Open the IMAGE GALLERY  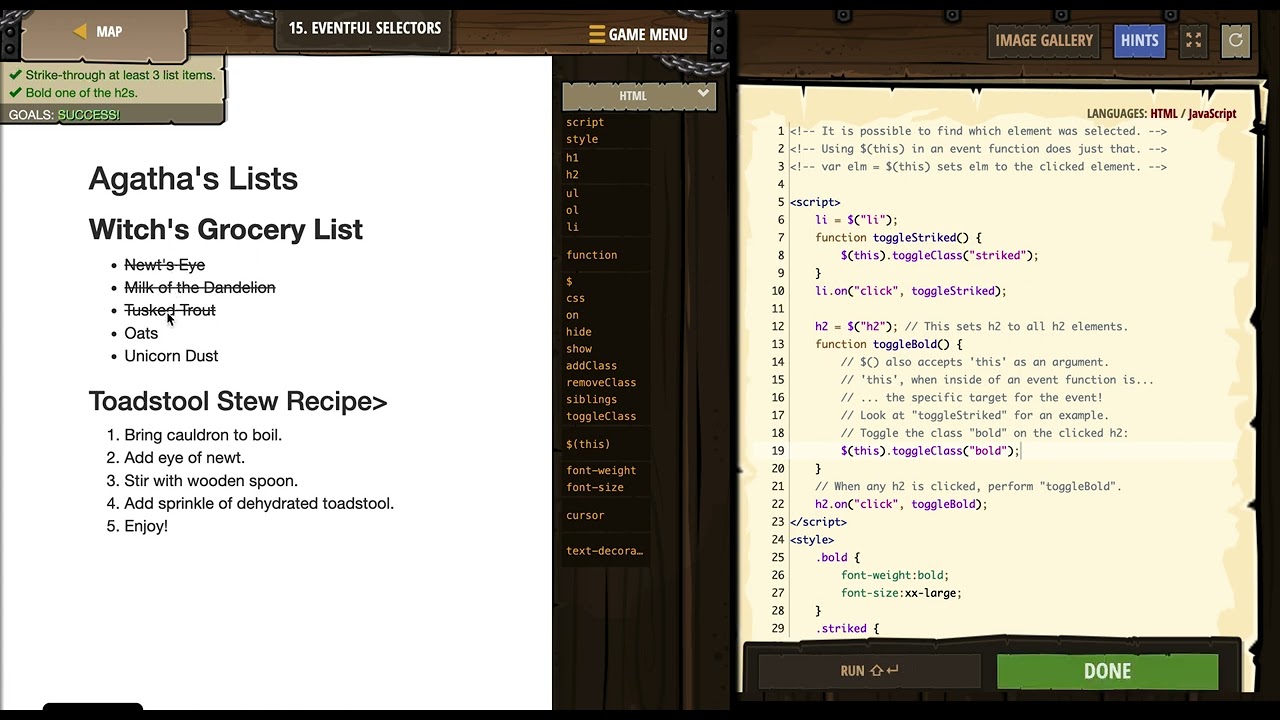pyautogui.click(x=1044, y=40)
